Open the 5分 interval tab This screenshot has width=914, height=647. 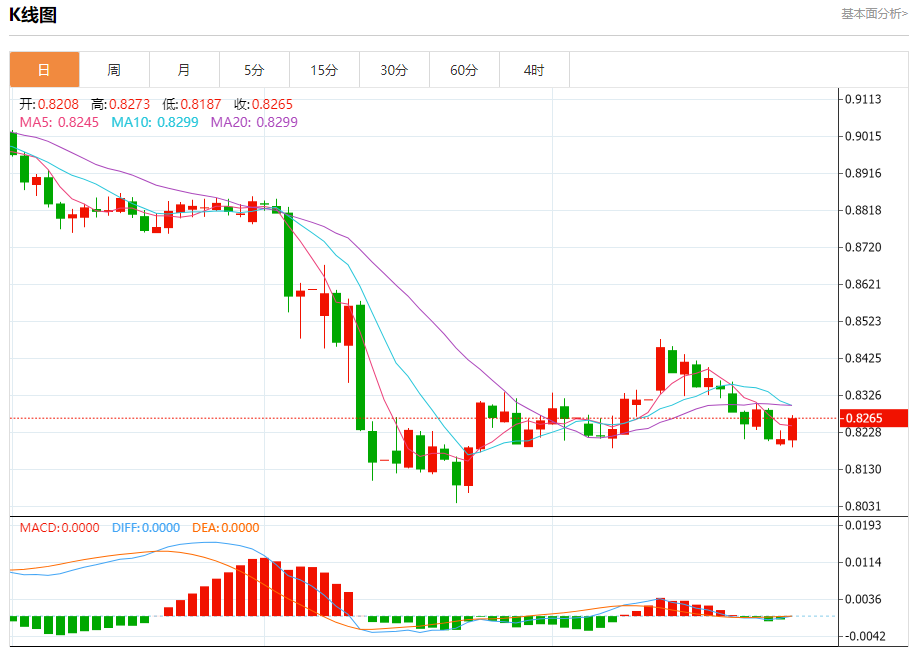(254, 70)
